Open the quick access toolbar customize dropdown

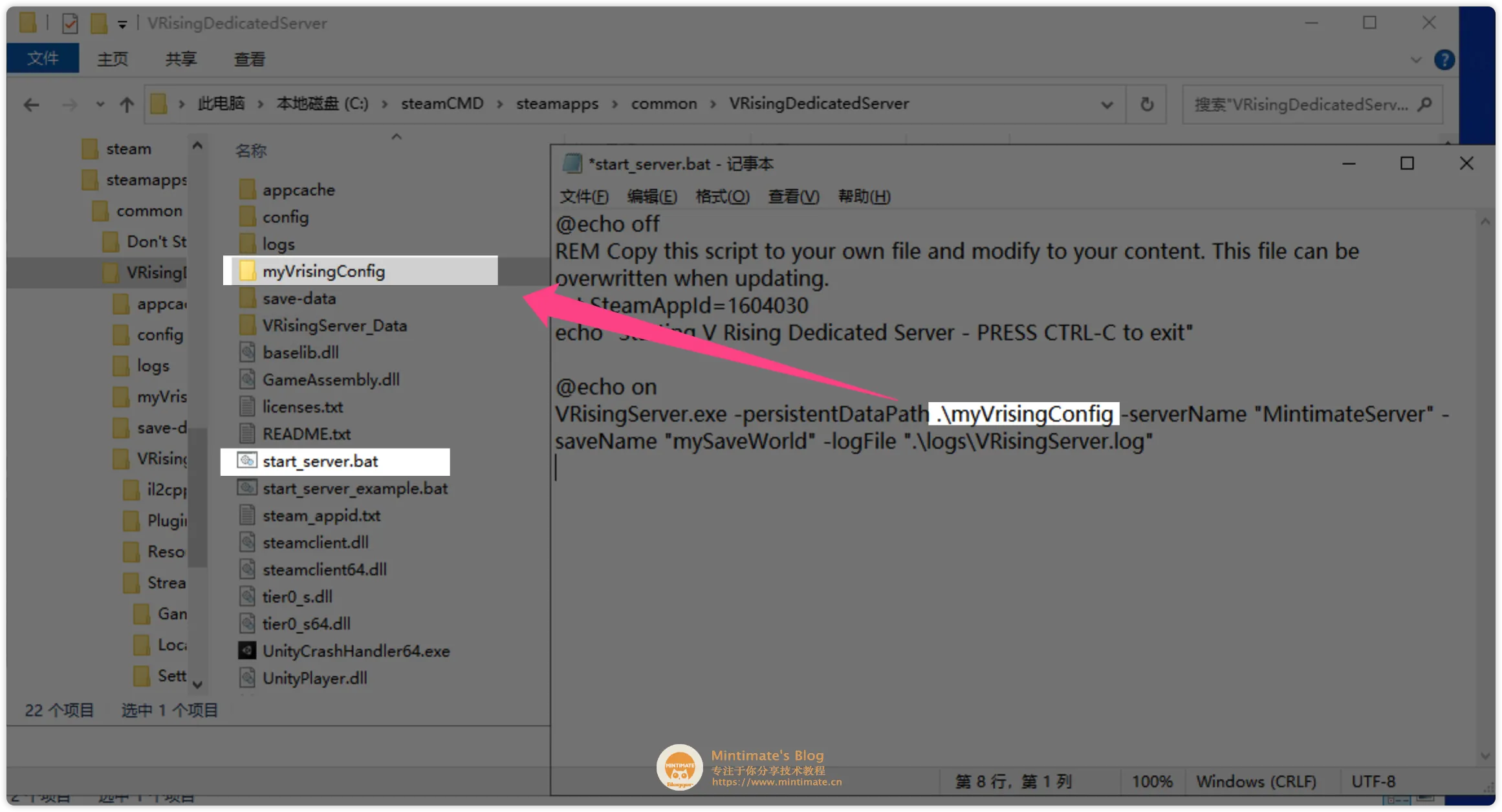pos(122,25)
